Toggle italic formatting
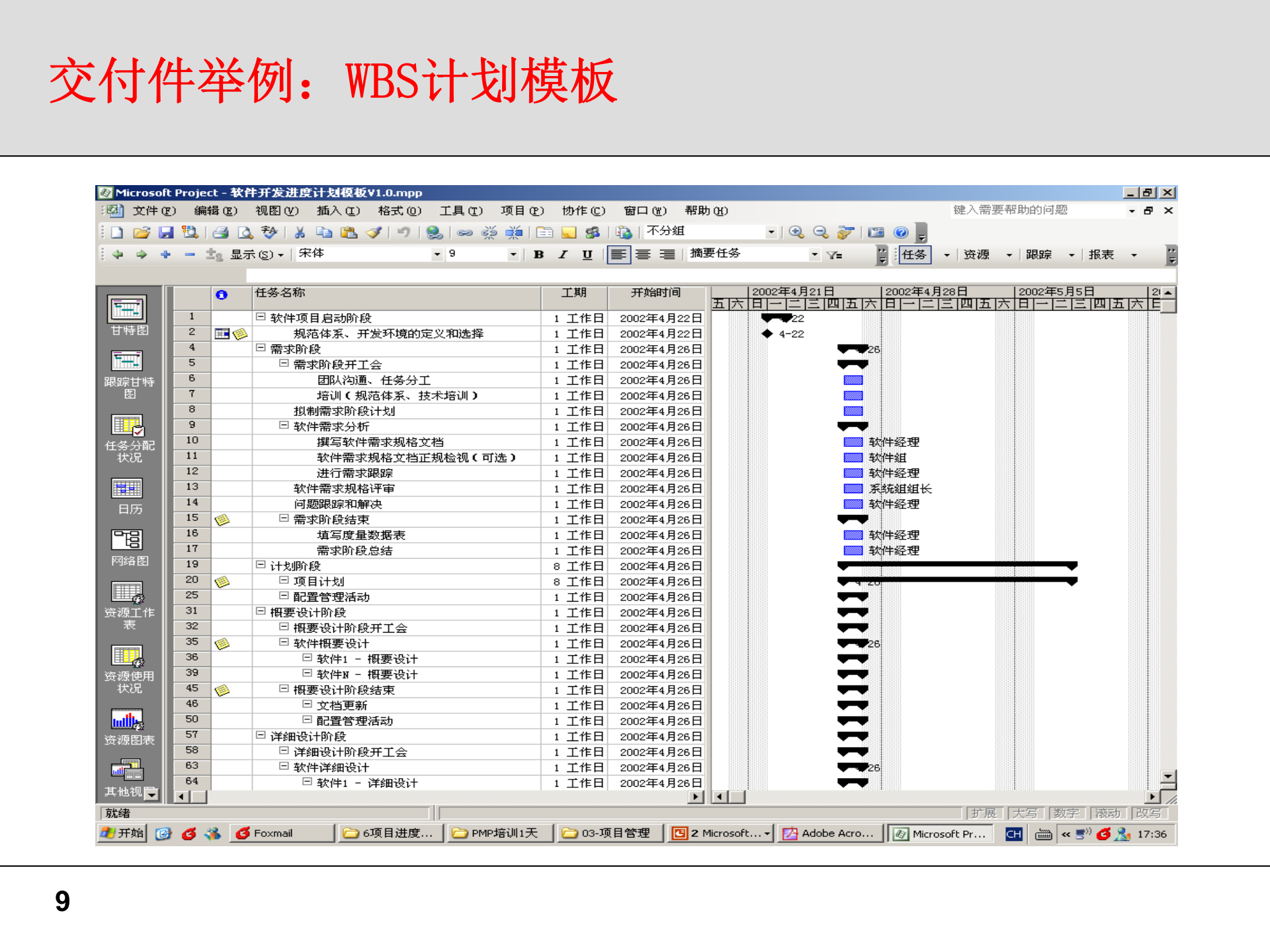 coord(563,255)
